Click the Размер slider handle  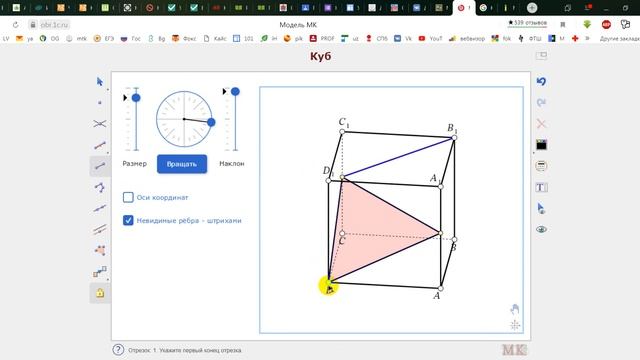(x=136, y=98)
